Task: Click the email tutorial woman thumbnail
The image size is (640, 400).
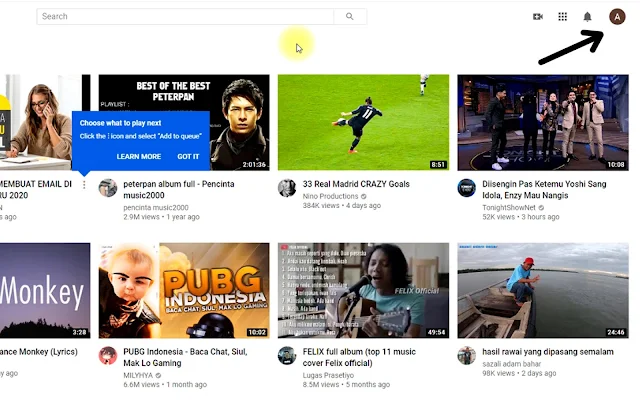Action: point(45,122)
